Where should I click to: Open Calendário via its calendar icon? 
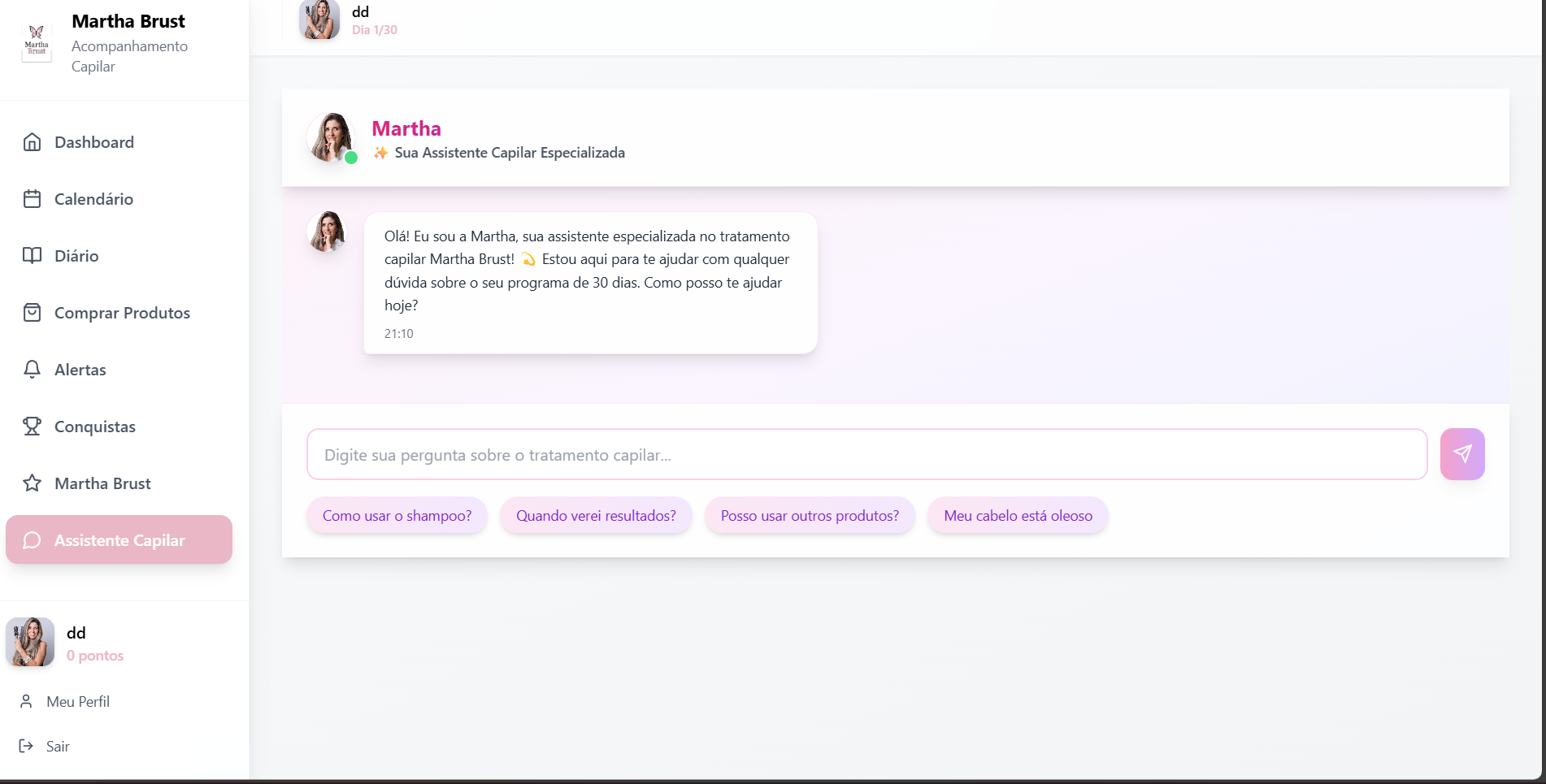click(x=32, y=199)
